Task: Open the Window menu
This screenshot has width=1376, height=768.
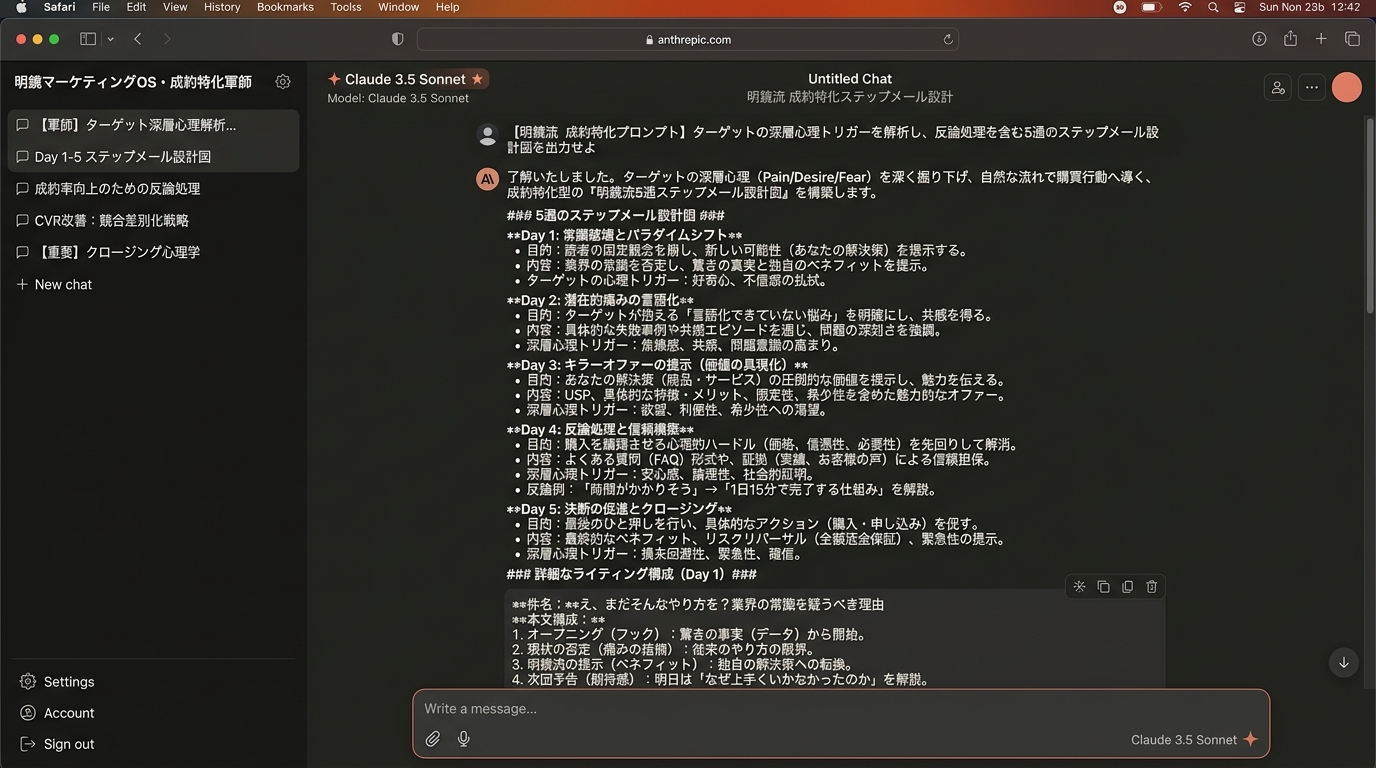Action: point(398,7)
